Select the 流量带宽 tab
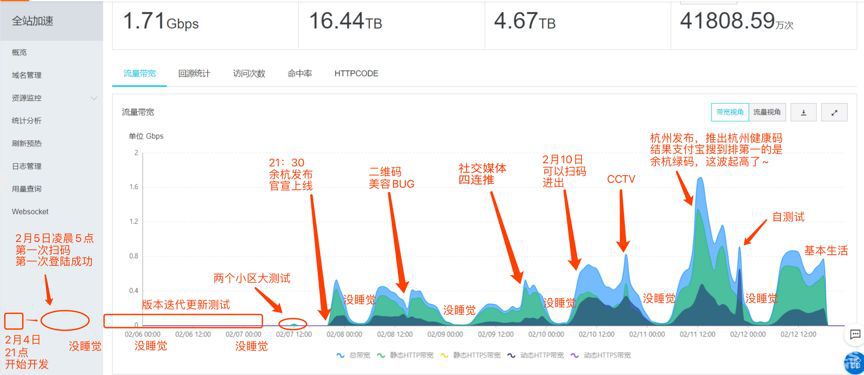 [x=139, y=73]
